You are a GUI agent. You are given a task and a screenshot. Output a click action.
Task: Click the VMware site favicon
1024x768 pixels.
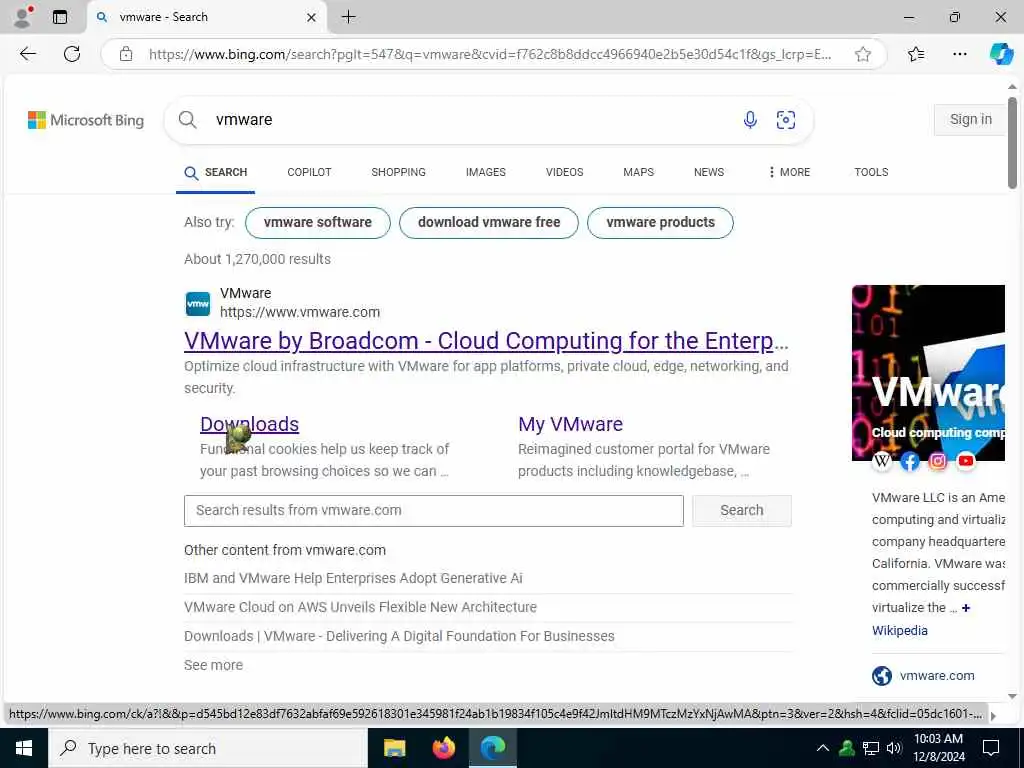(198, 304)
